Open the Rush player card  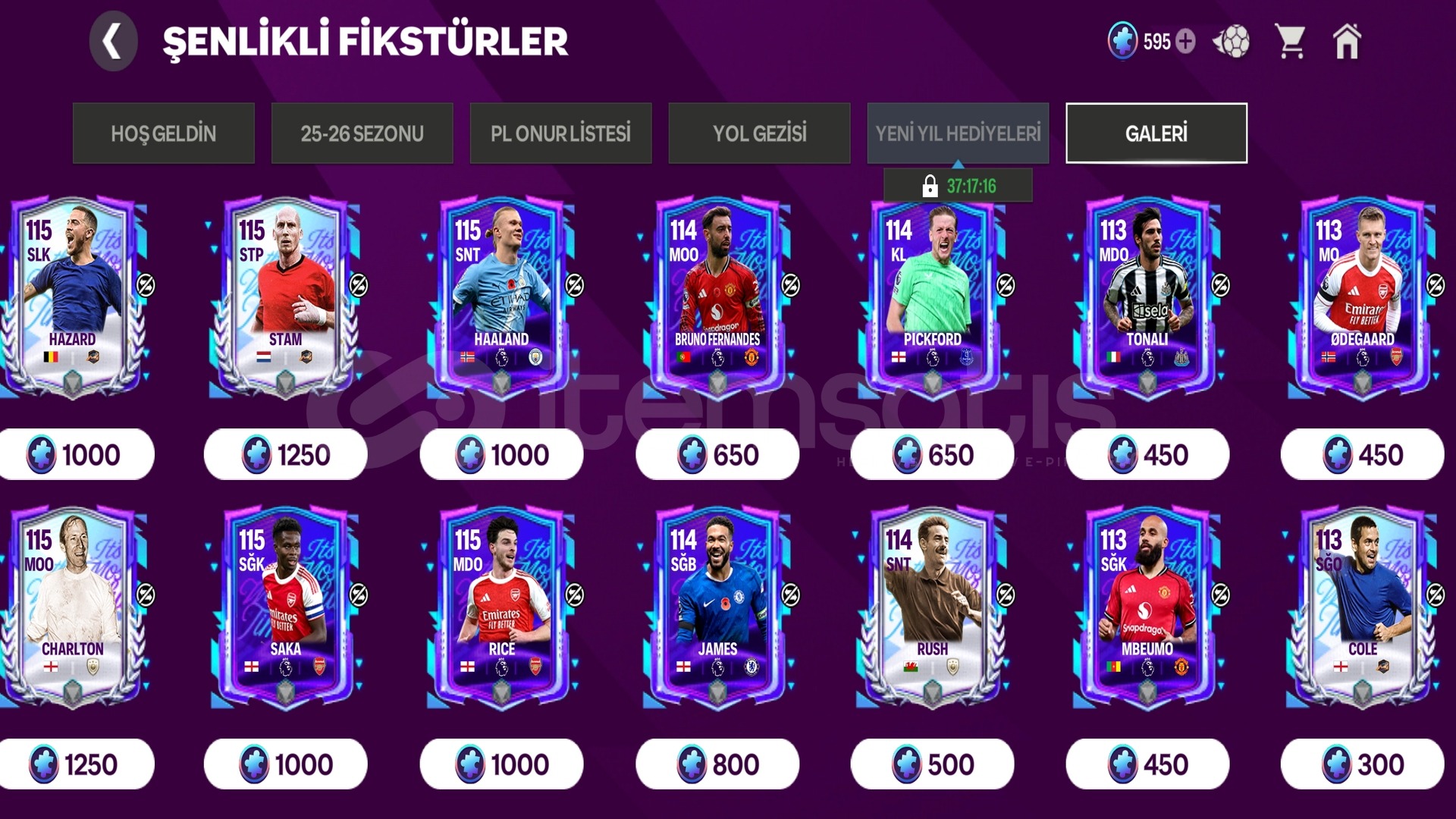[932, 607]
